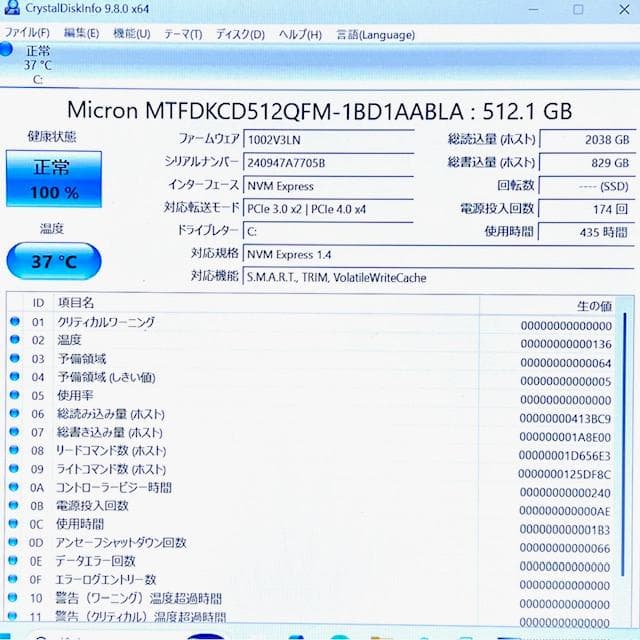This screenshot has width=640, height=640.
Task: Open the ディスク(D) menu
Action: [240, 34]
